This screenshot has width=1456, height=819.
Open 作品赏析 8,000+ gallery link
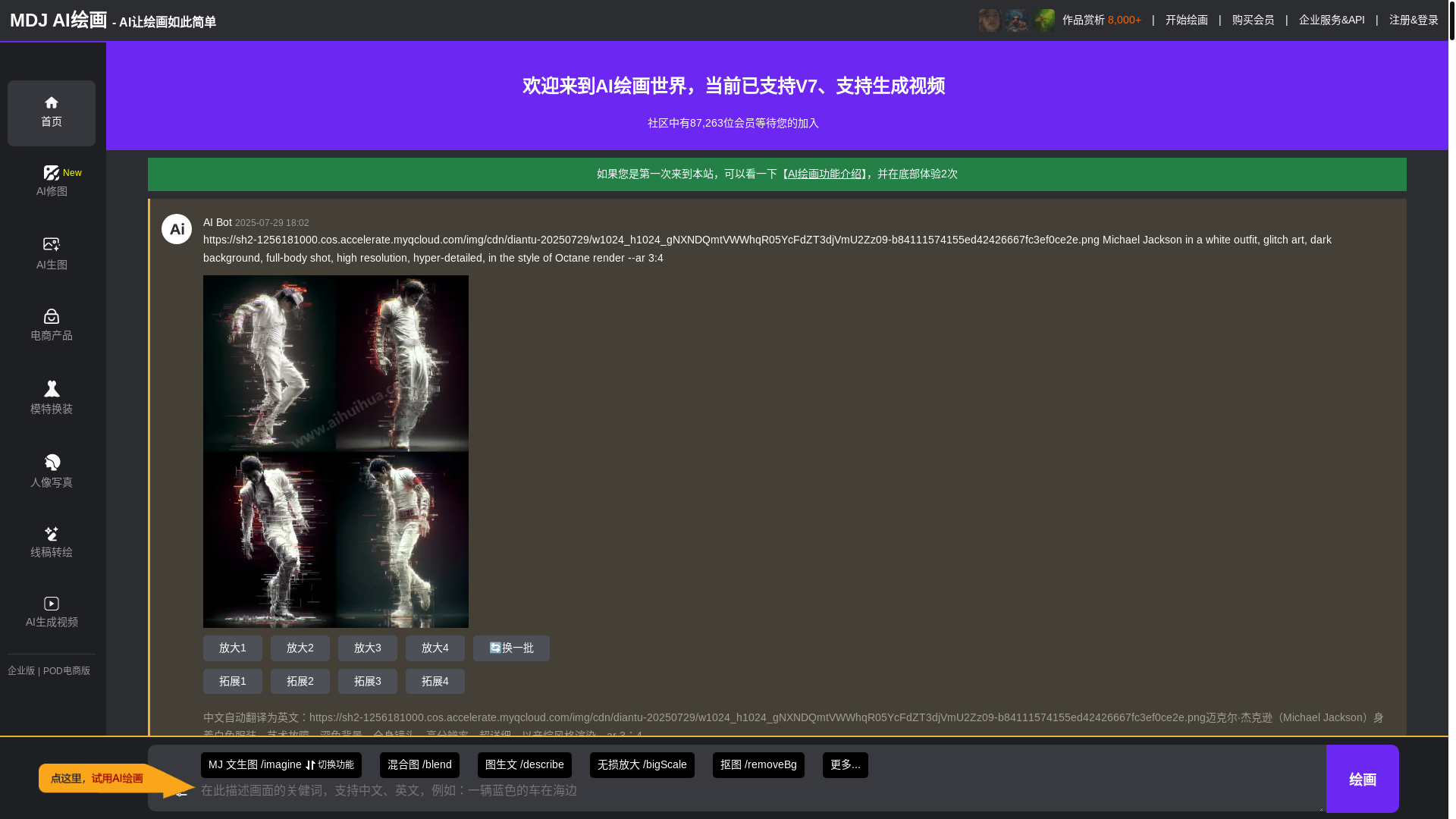[x=1102, y=20]
